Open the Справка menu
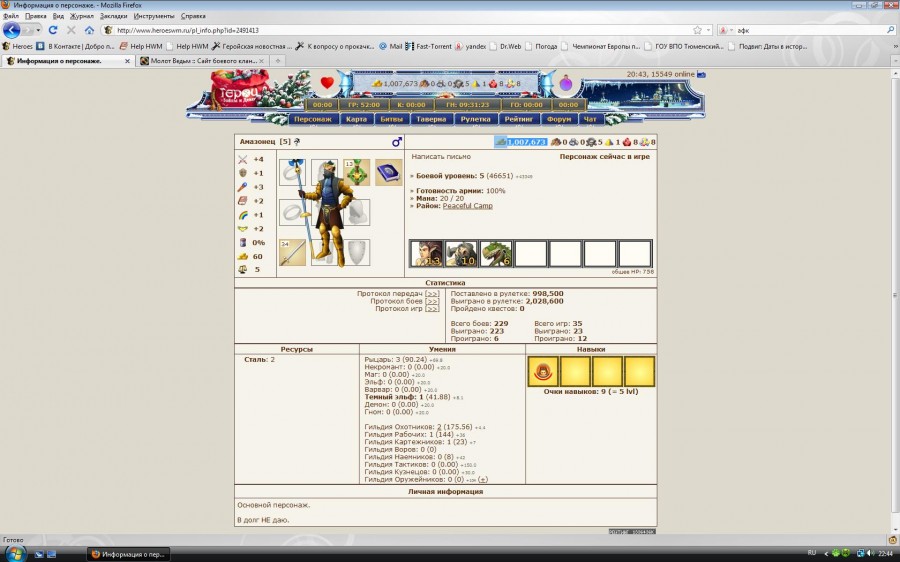 point(193,16)
